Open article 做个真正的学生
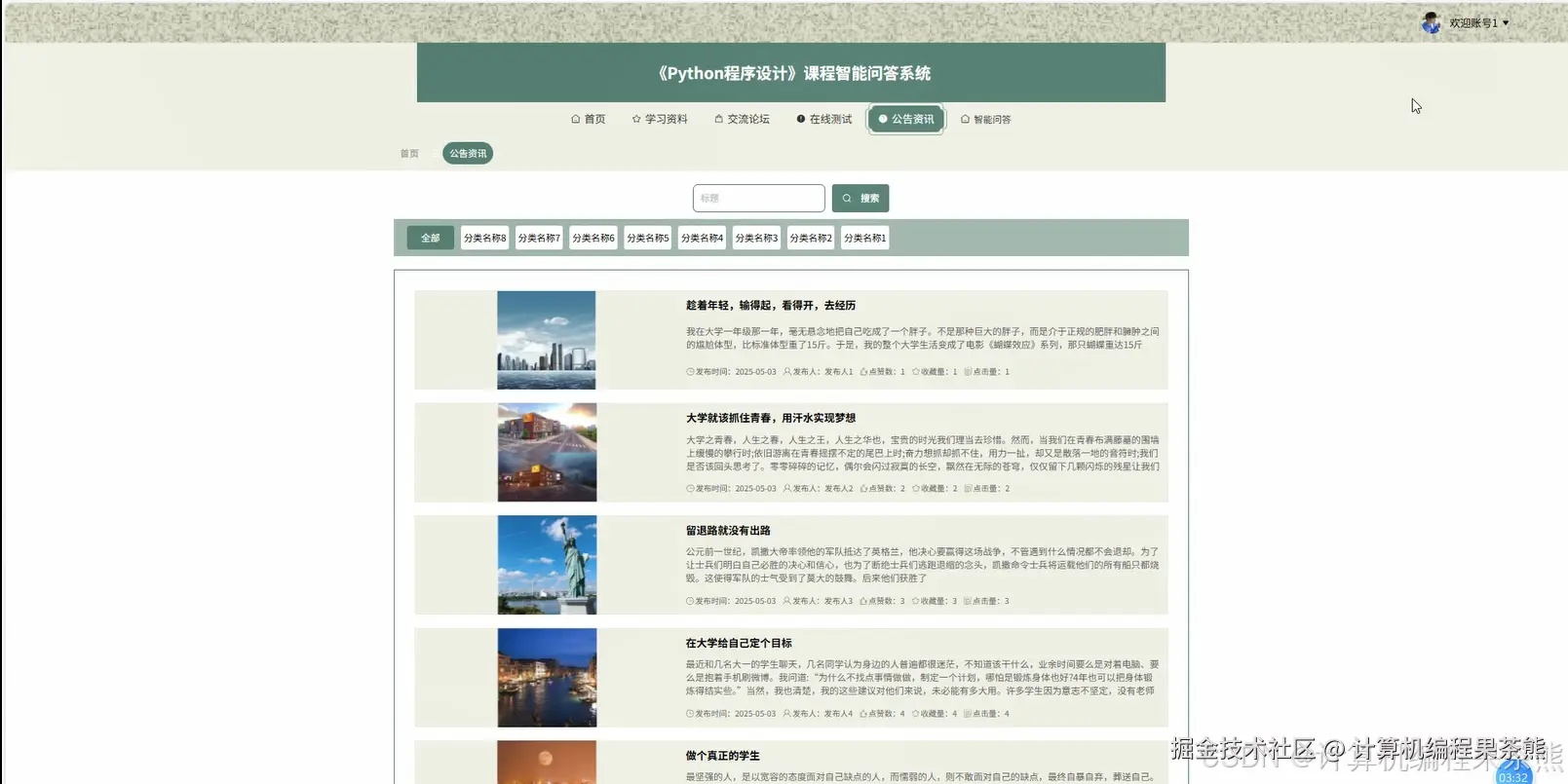 pyautogui.click(x=722, y=756)
